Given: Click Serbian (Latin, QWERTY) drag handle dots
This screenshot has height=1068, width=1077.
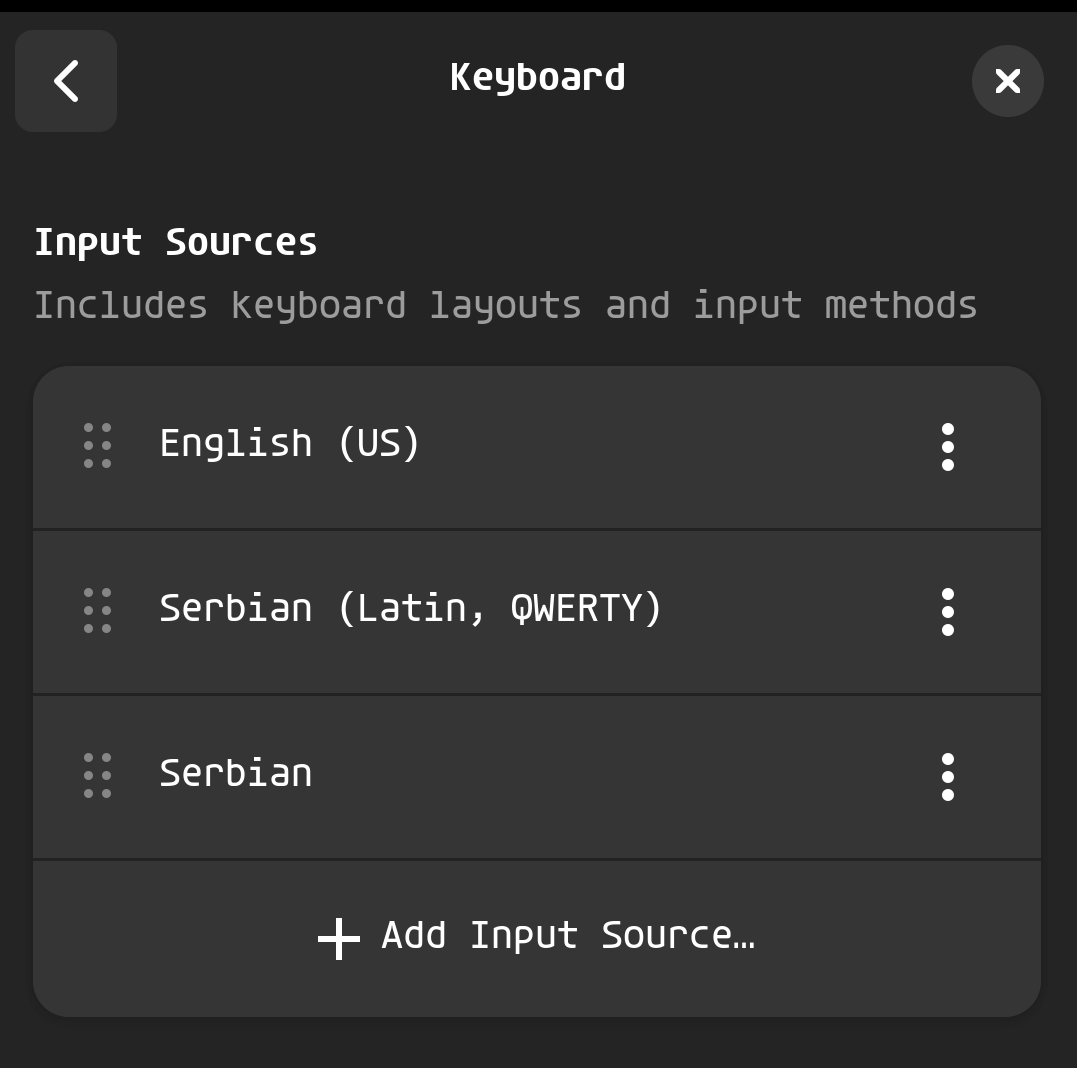Looking at the screenshot, I should pyautogui.click(x=98, y=611).
